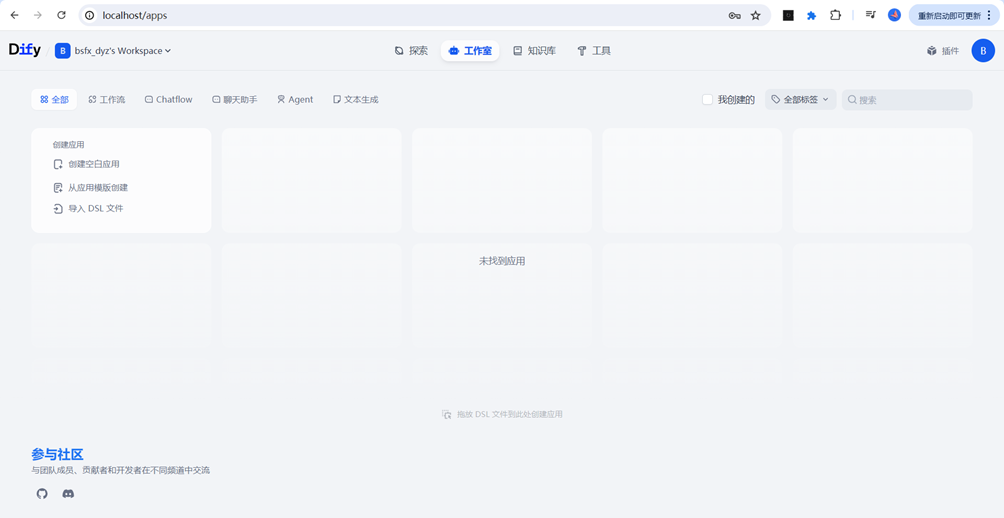Filter apps by 全部
Screen dimensions: 1004x518
54,99
